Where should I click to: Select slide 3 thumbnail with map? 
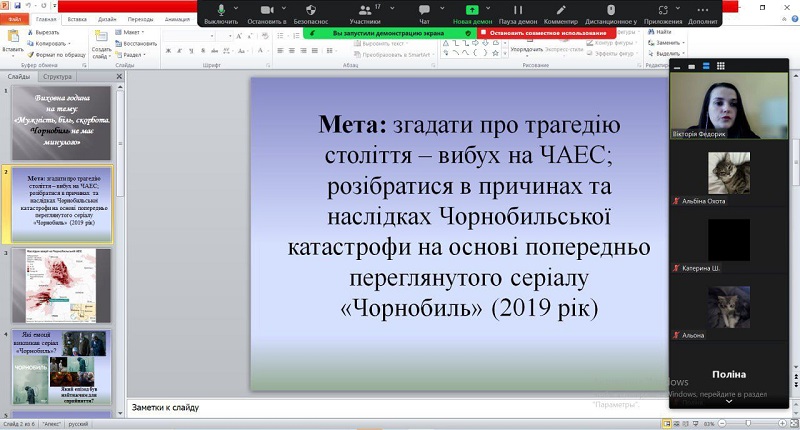tap(61, 285)
